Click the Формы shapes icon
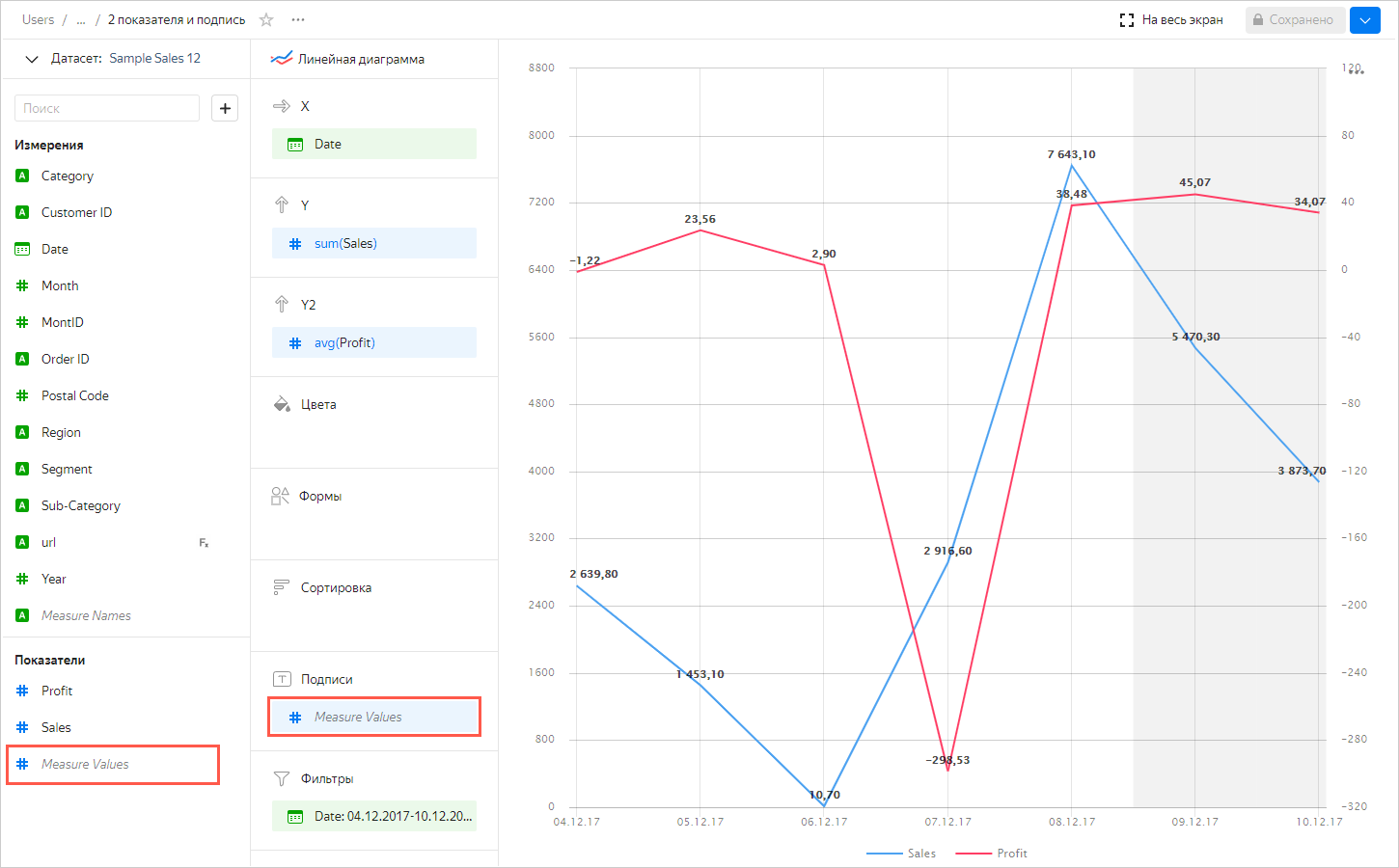The width and height of the screenshot is (1399, 868). click(281, 496)
